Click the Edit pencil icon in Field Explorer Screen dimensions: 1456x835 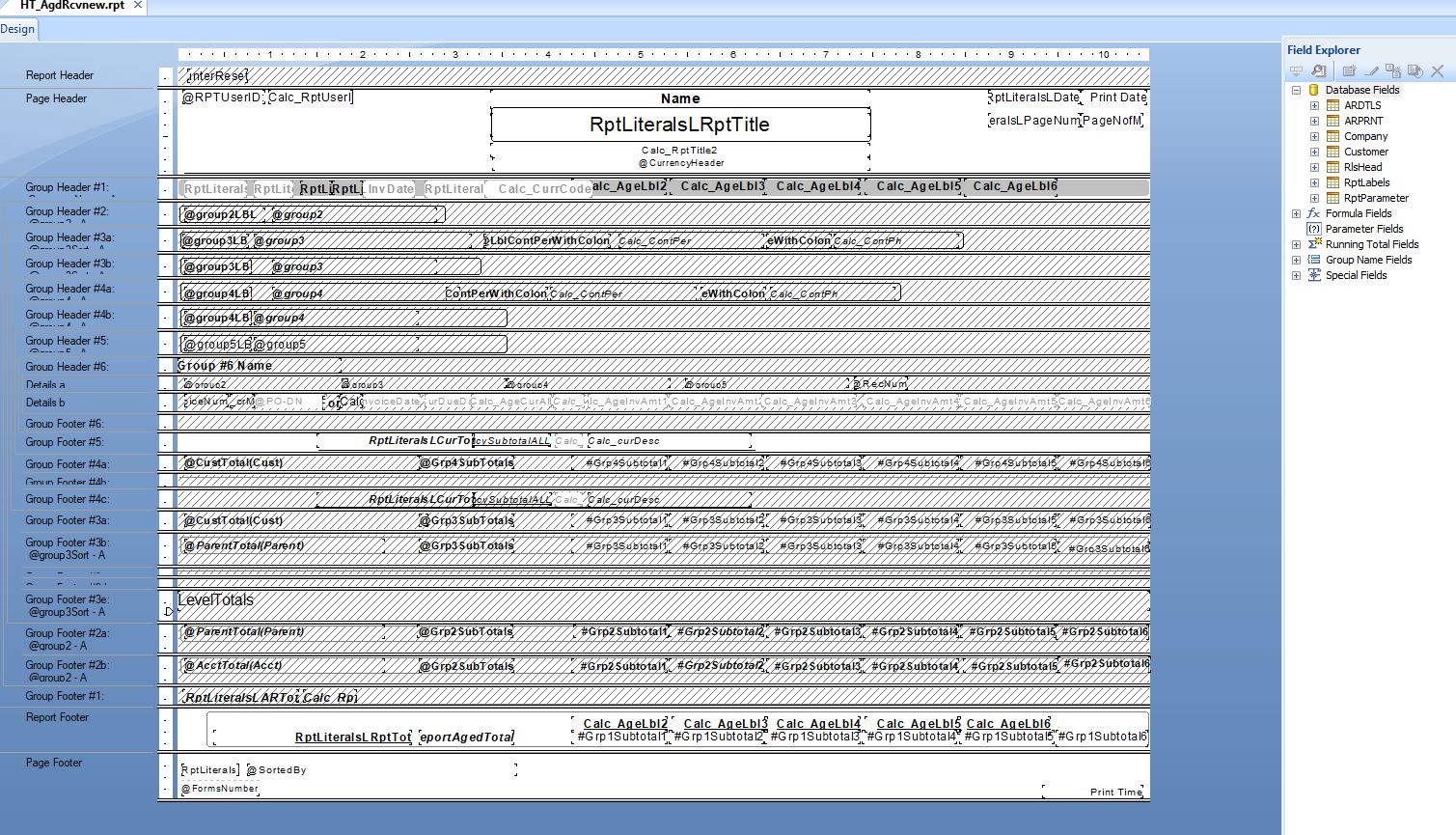tap(1371, 70)
